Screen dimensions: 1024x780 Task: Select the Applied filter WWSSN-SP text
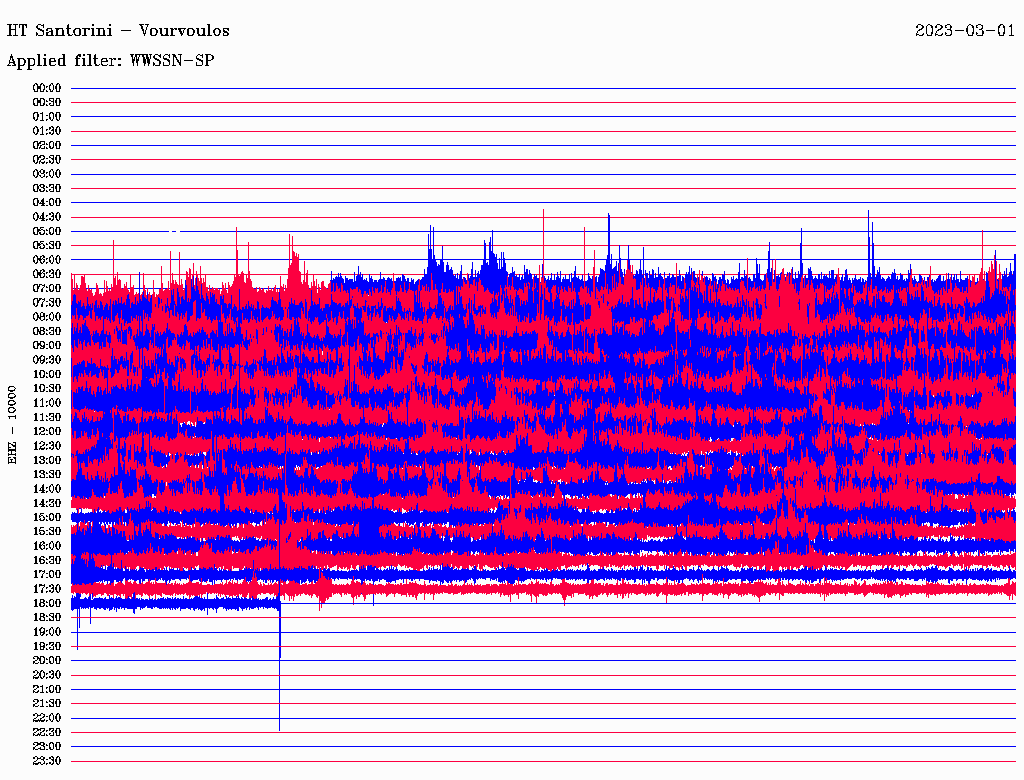[110, 61]
